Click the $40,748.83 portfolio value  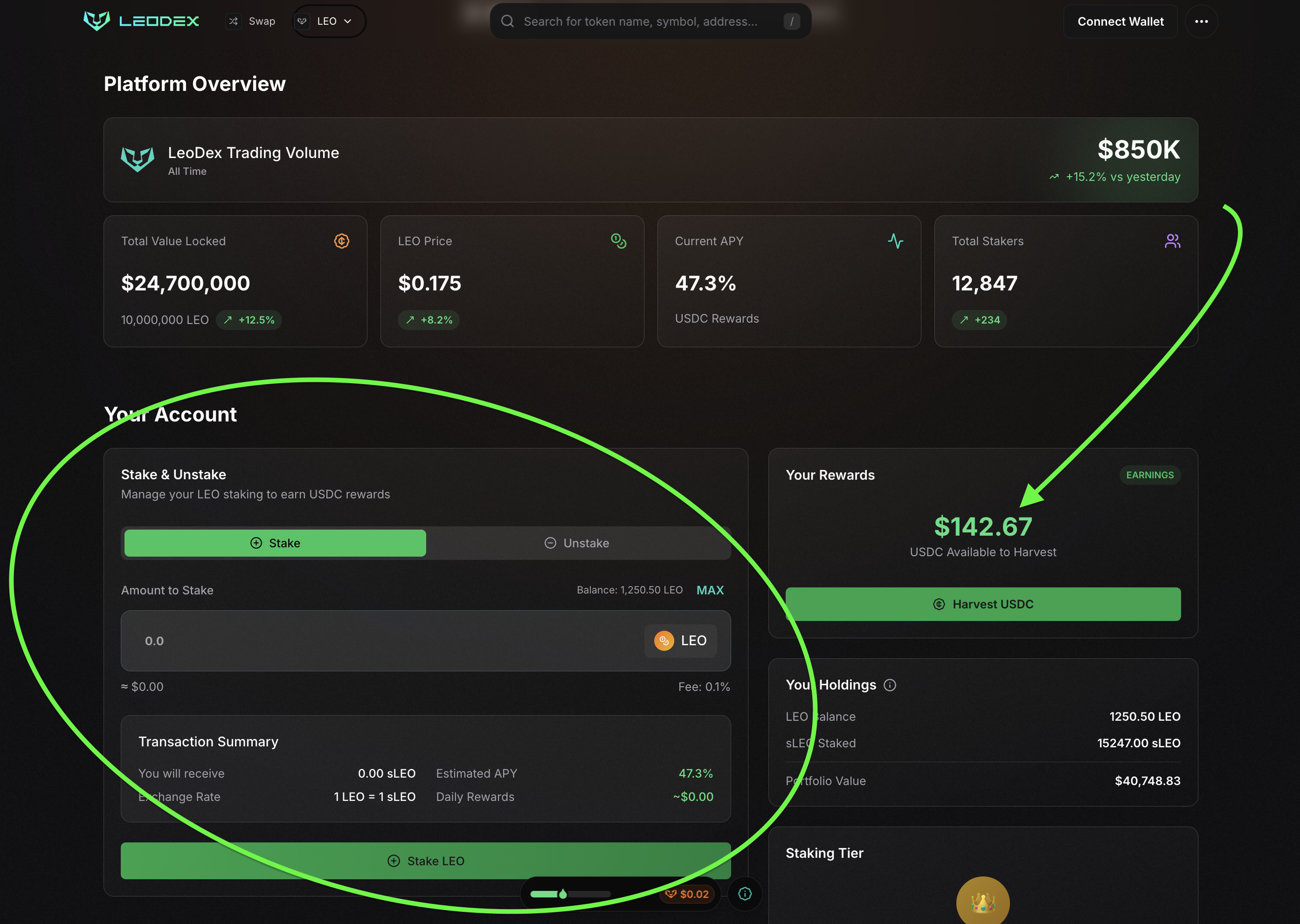tap(1148, 780)
